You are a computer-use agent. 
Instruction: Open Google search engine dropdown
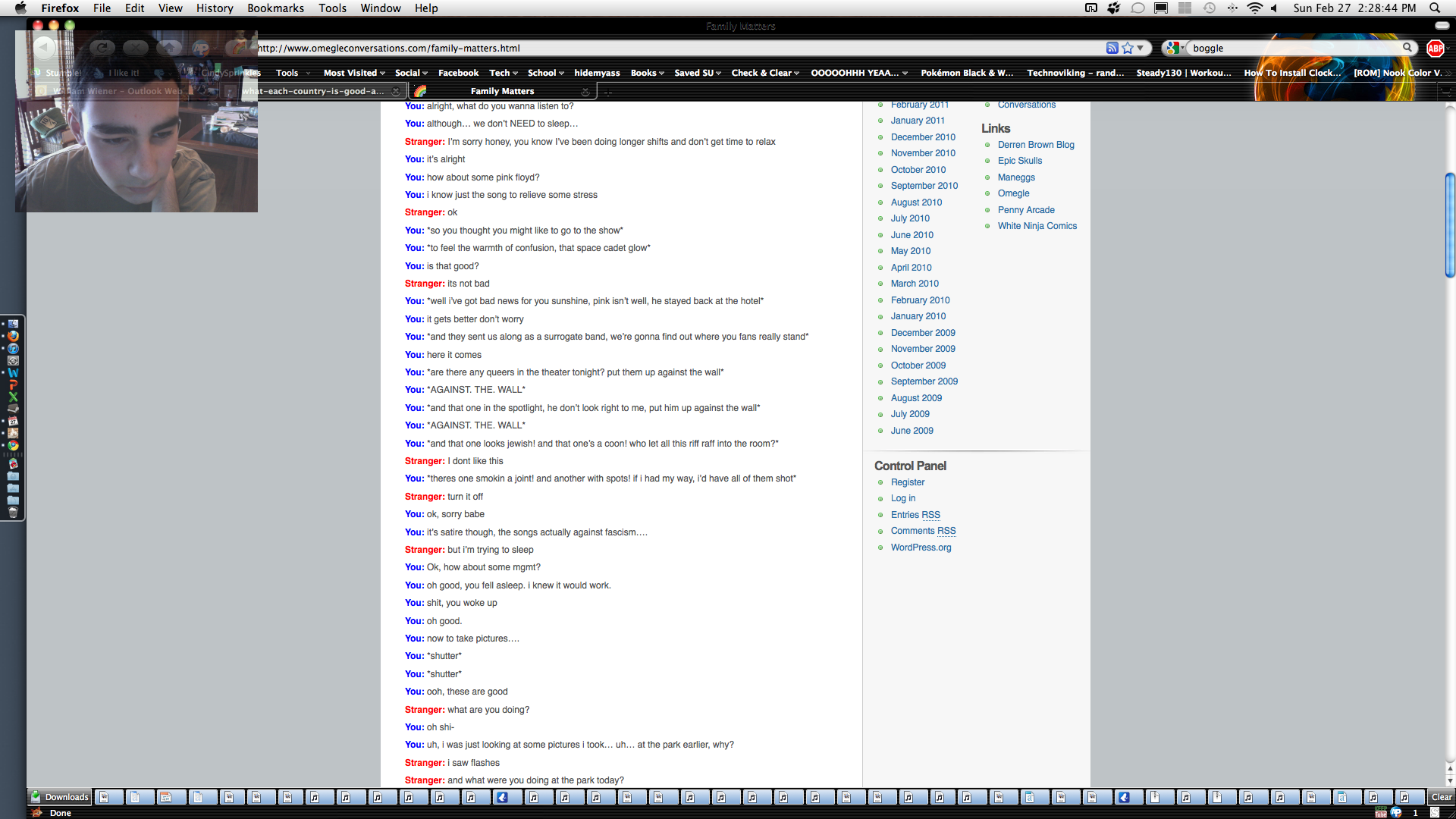1175,48
